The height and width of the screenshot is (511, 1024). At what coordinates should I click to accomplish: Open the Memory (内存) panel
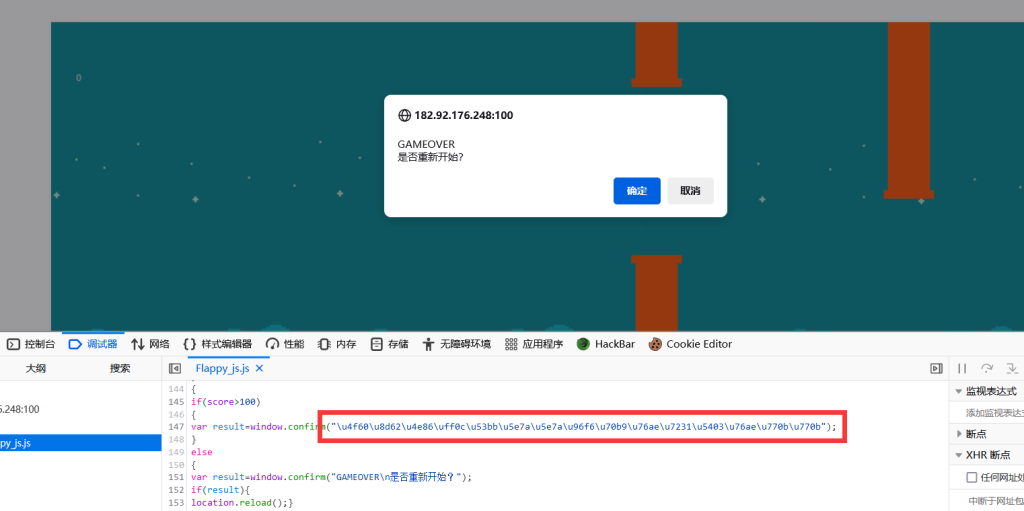pyautogui.click(x=337, y=344)
